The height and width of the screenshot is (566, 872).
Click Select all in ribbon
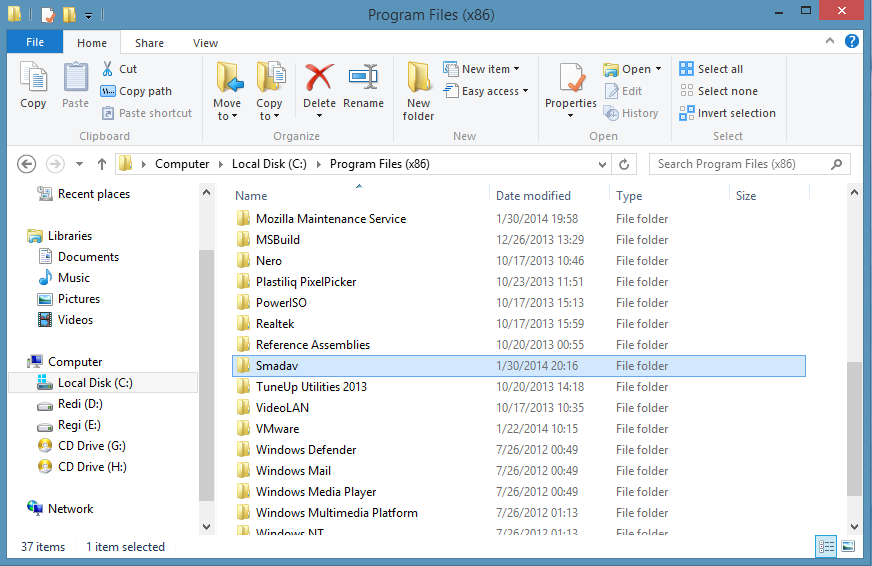click(711, 69)
